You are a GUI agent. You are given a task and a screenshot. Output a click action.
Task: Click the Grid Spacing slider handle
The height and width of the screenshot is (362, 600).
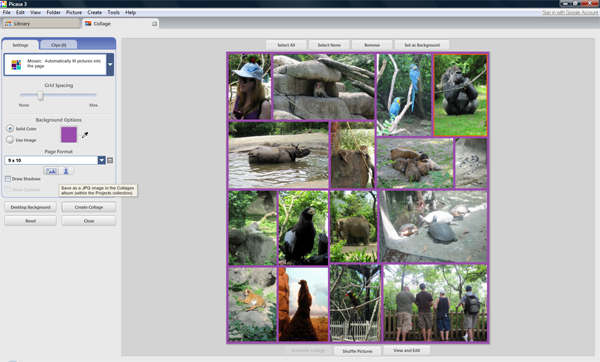[40, 95]
